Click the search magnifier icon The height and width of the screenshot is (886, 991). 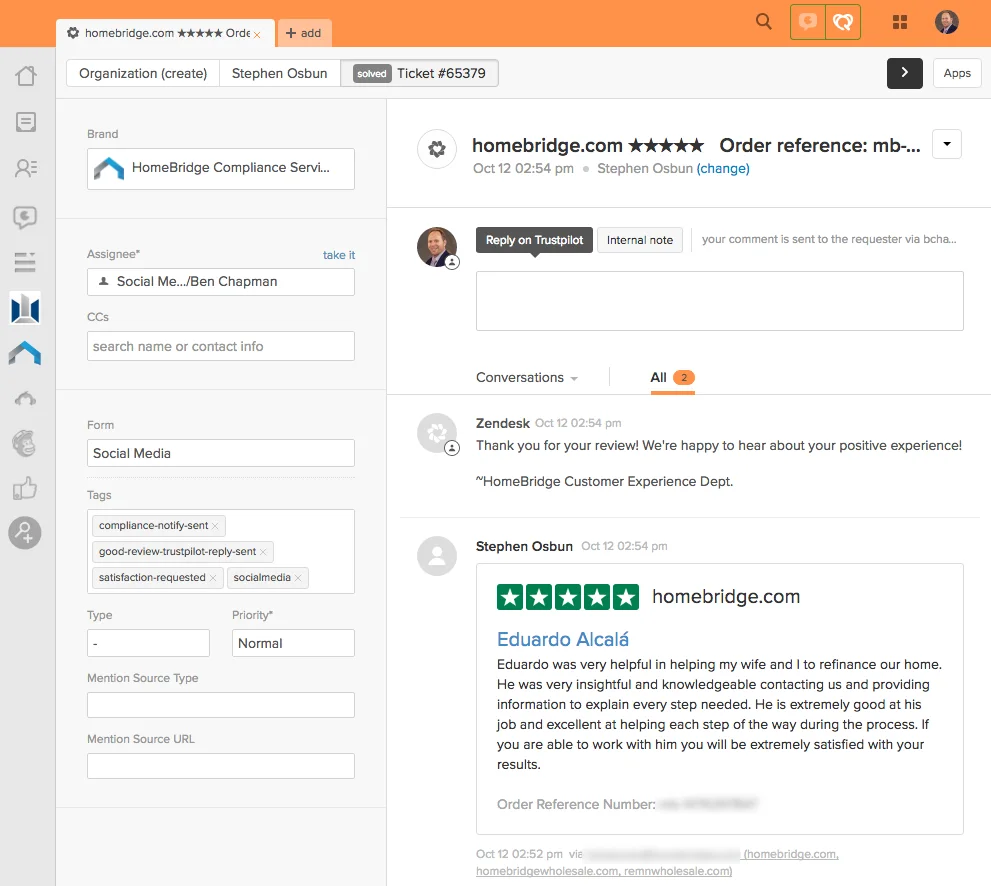coord(763,21)
